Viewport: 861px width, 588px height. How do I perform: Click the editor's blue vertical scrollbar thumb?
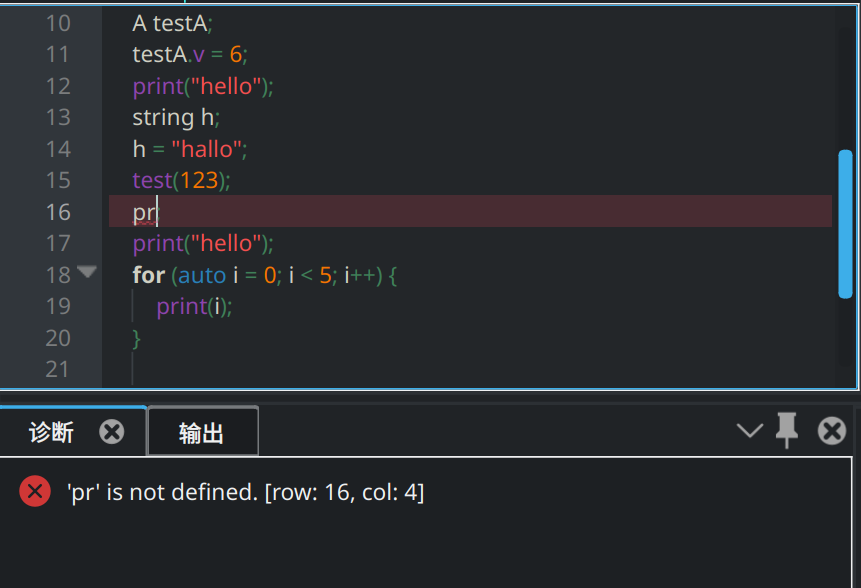(x=845, y=223)
